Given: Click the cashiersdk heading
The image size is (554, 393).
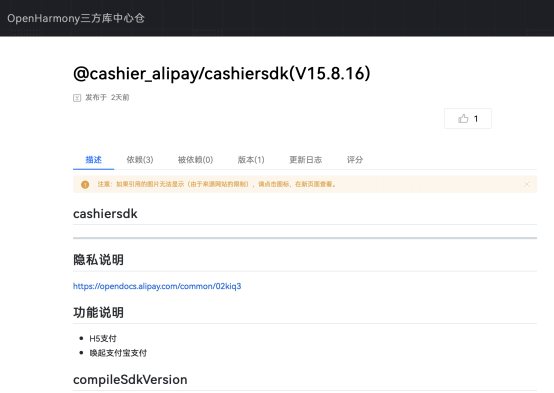Looking at the screenshot, I should [x=105, y=214].
